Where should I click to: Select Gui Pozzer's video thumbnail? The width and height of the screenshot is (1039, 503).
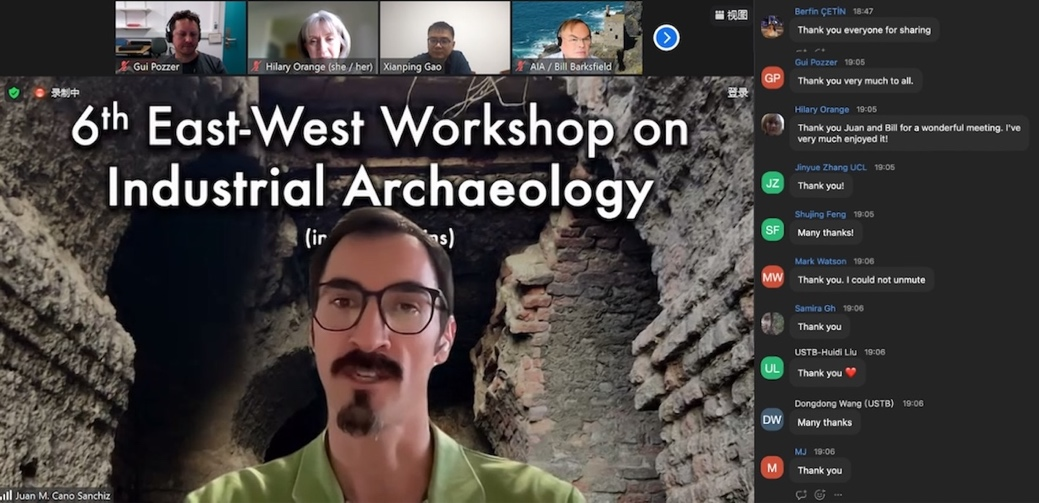(180, 37)
